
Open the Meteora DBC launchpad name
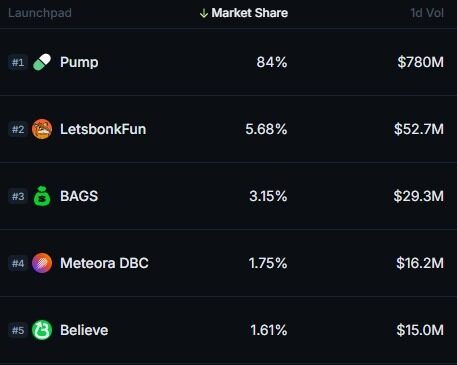(104, 263)
